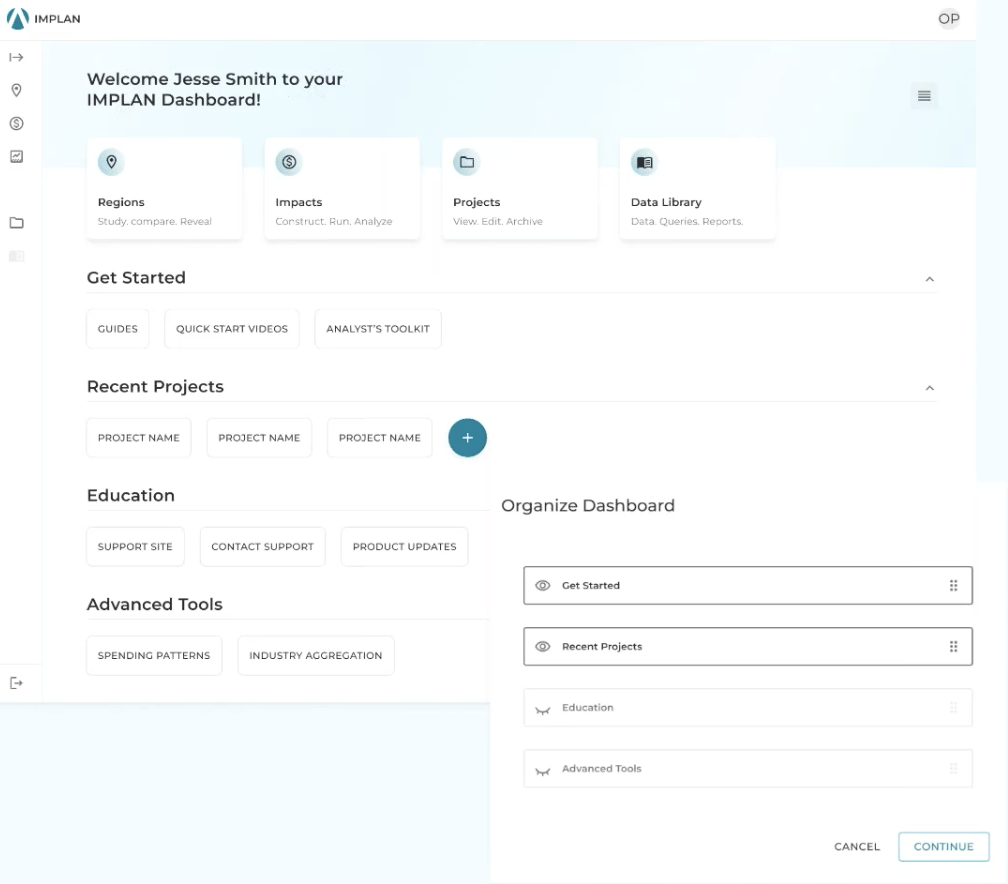Screen dimensions: 1008x884
Task: Click the sidebar chart icon
Action: 16,156
